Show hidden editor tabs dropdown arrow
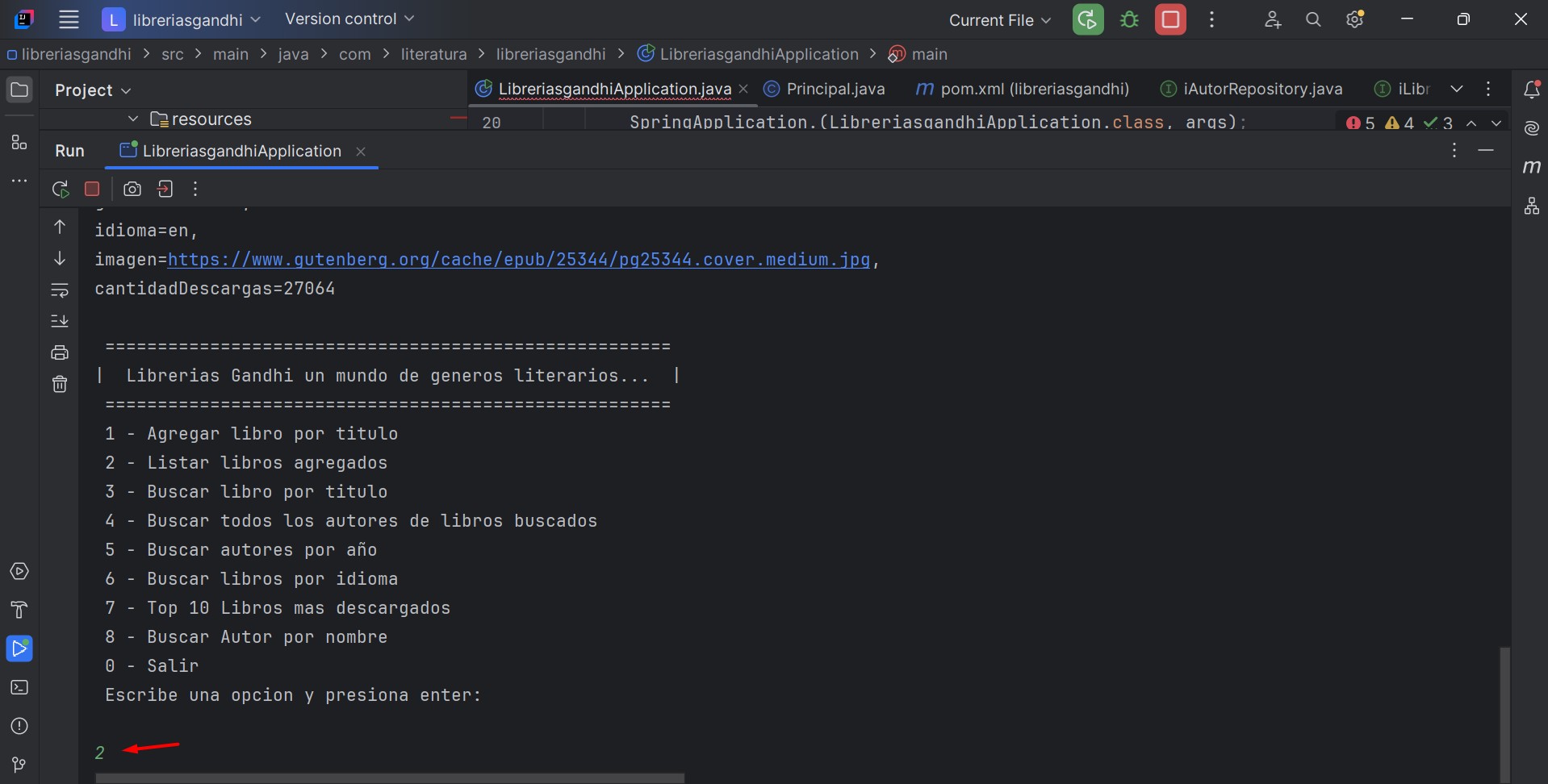 1457,89
